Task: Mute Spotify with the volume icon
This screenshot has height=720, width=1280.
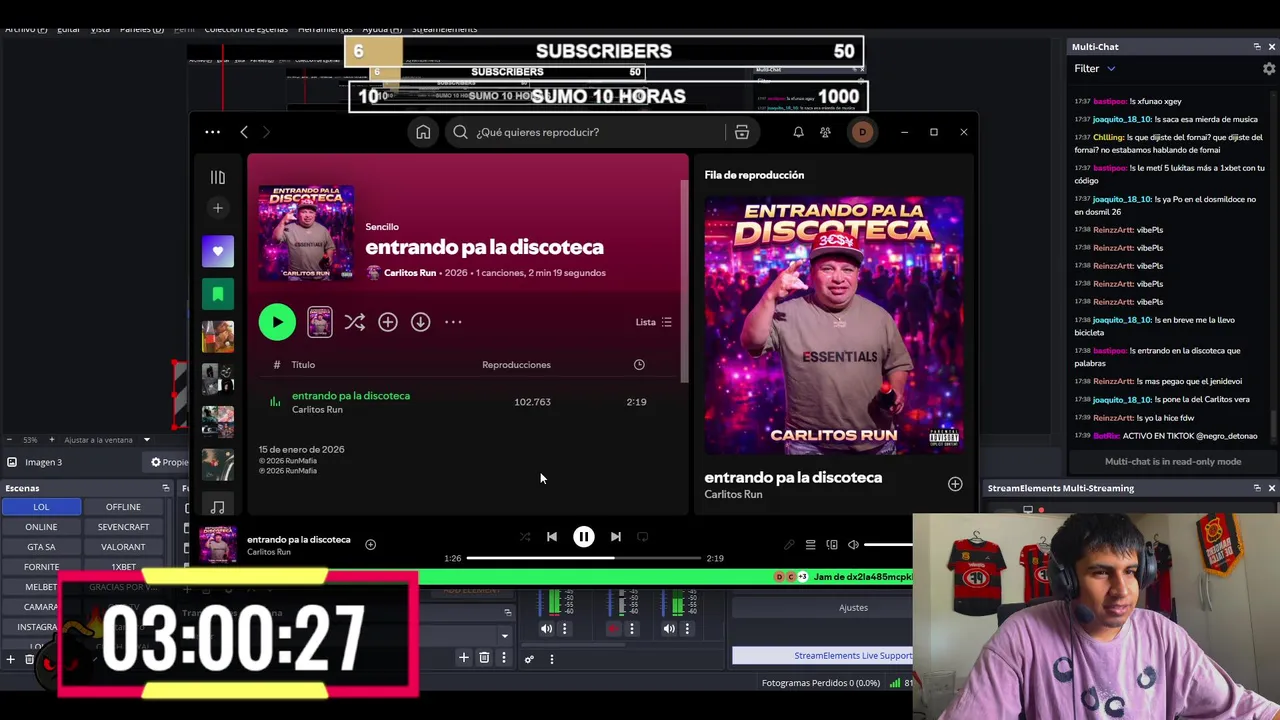Action: [853, 545]
